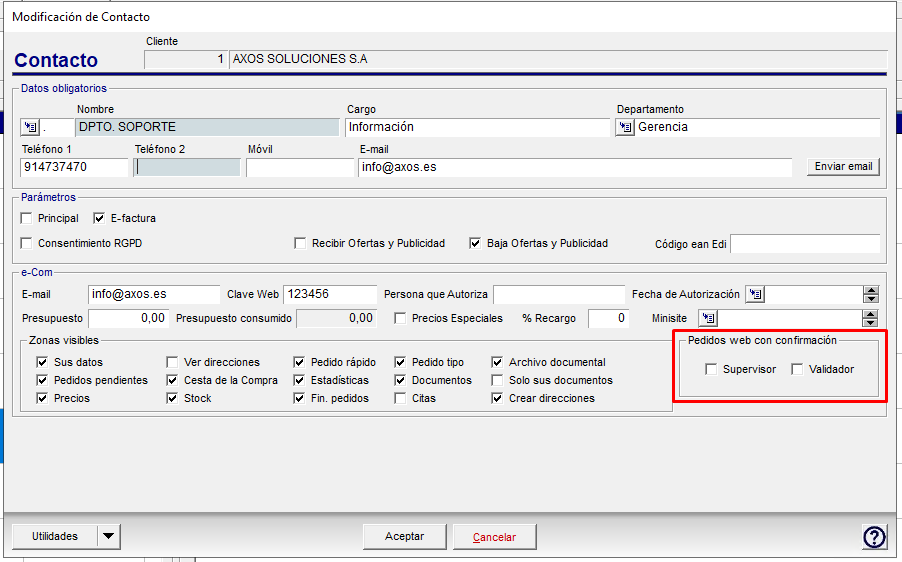Screen dimensions: 902x562
Task: Uncheck the E-factura checkbox
Action: click(x=99, y=219)
